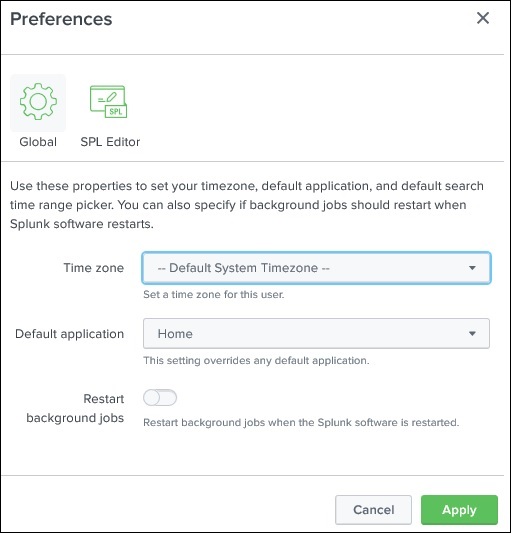Click the 'Set a time zone for this user' hint
Image resolution: width=511 pixels, height=533 pixels.
[x=214, y=294]
